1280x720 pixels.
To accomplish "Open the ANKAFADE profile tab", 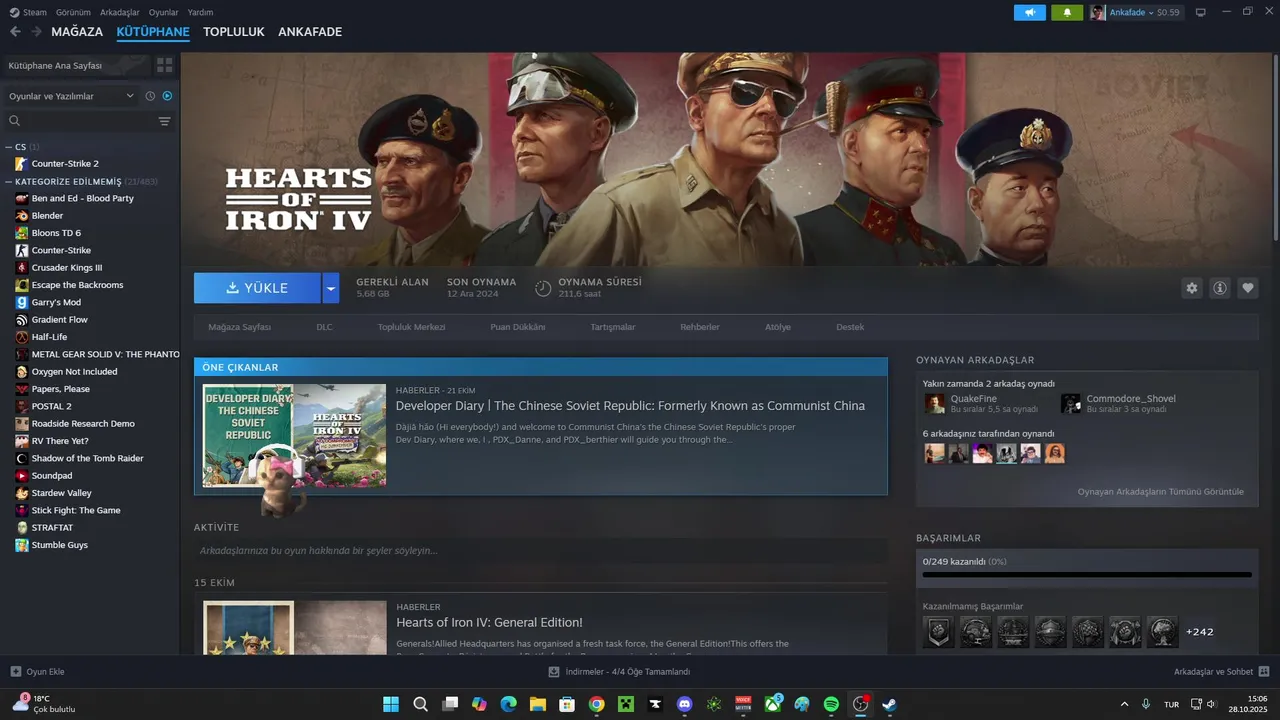I will coord(310,32).
